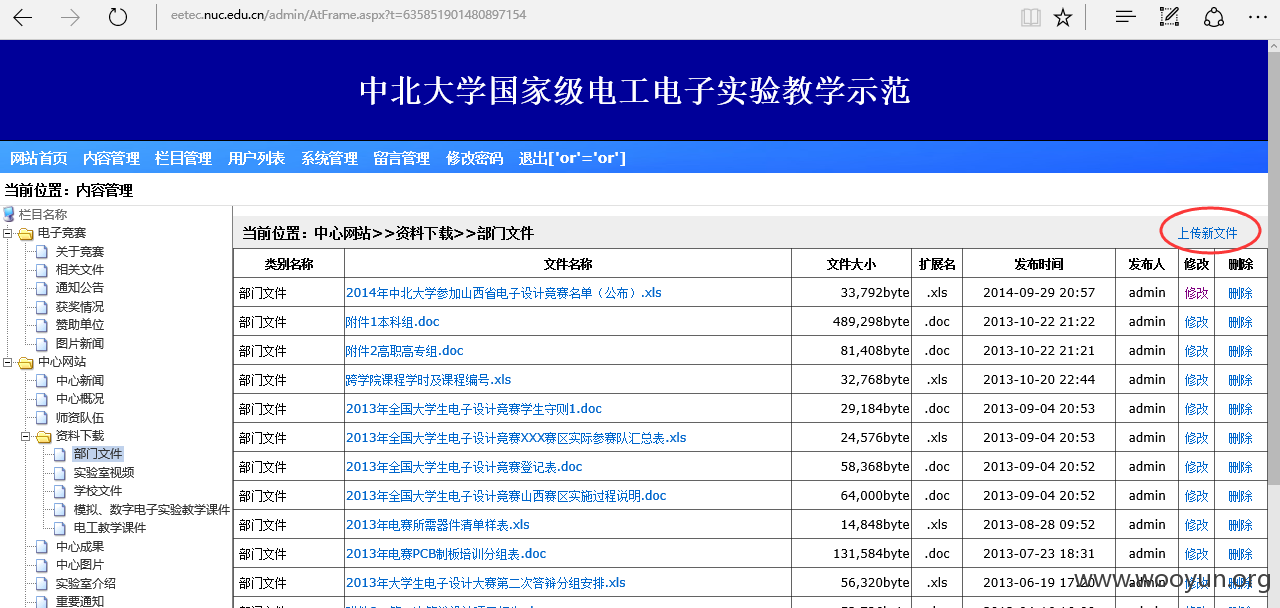1280x608 pixels.
Task: Select 中心成果 tree item
Action: (79, 547)
